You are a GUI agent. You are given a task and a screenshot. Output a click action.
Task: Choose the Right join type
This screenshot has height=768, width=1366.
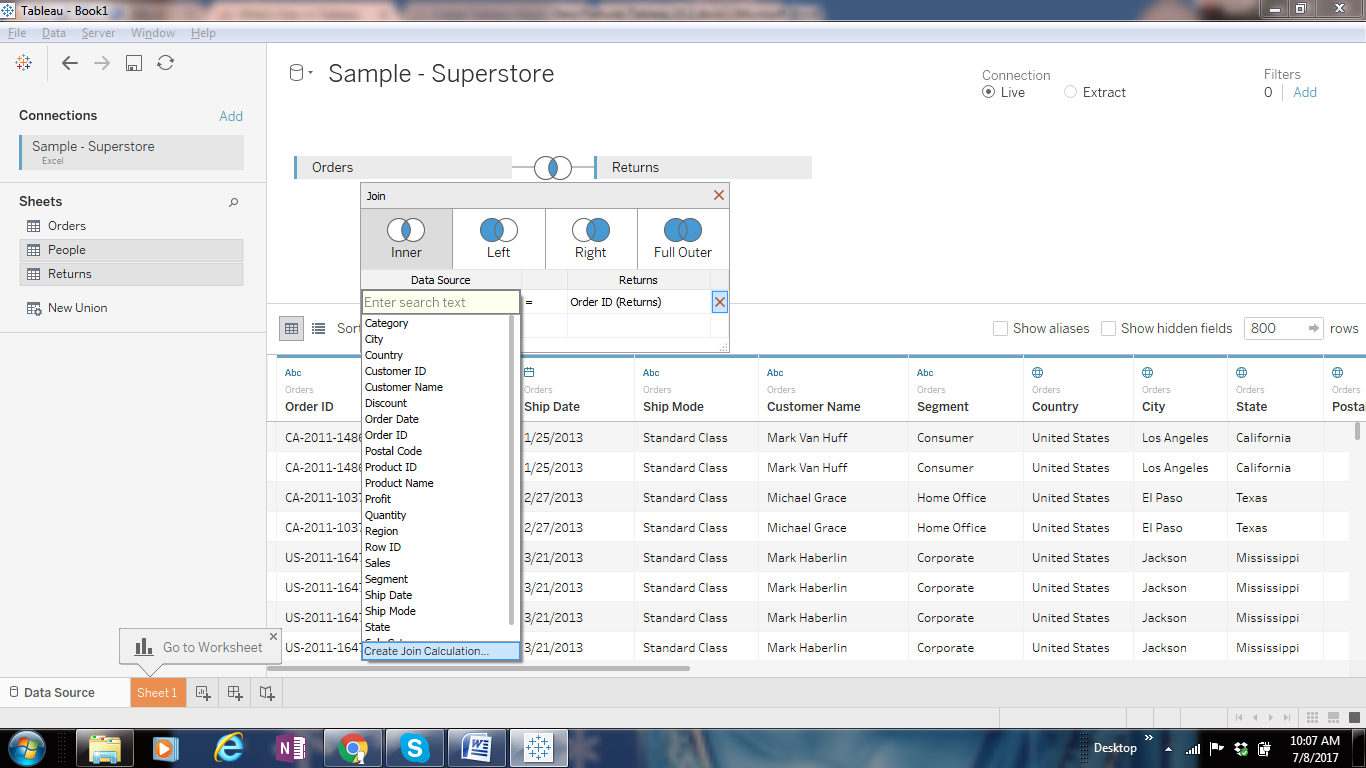pos(591,239)
